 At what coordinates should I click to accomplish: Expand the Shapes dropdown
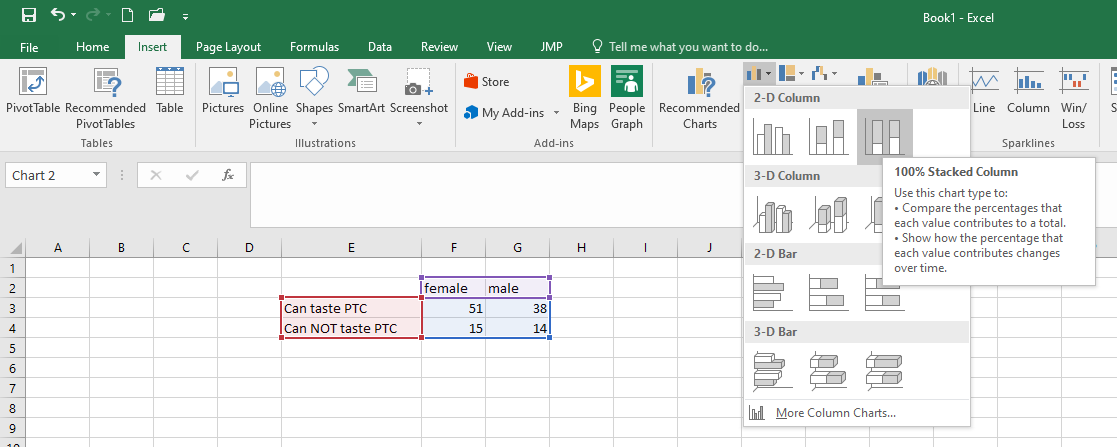[314, 123]
